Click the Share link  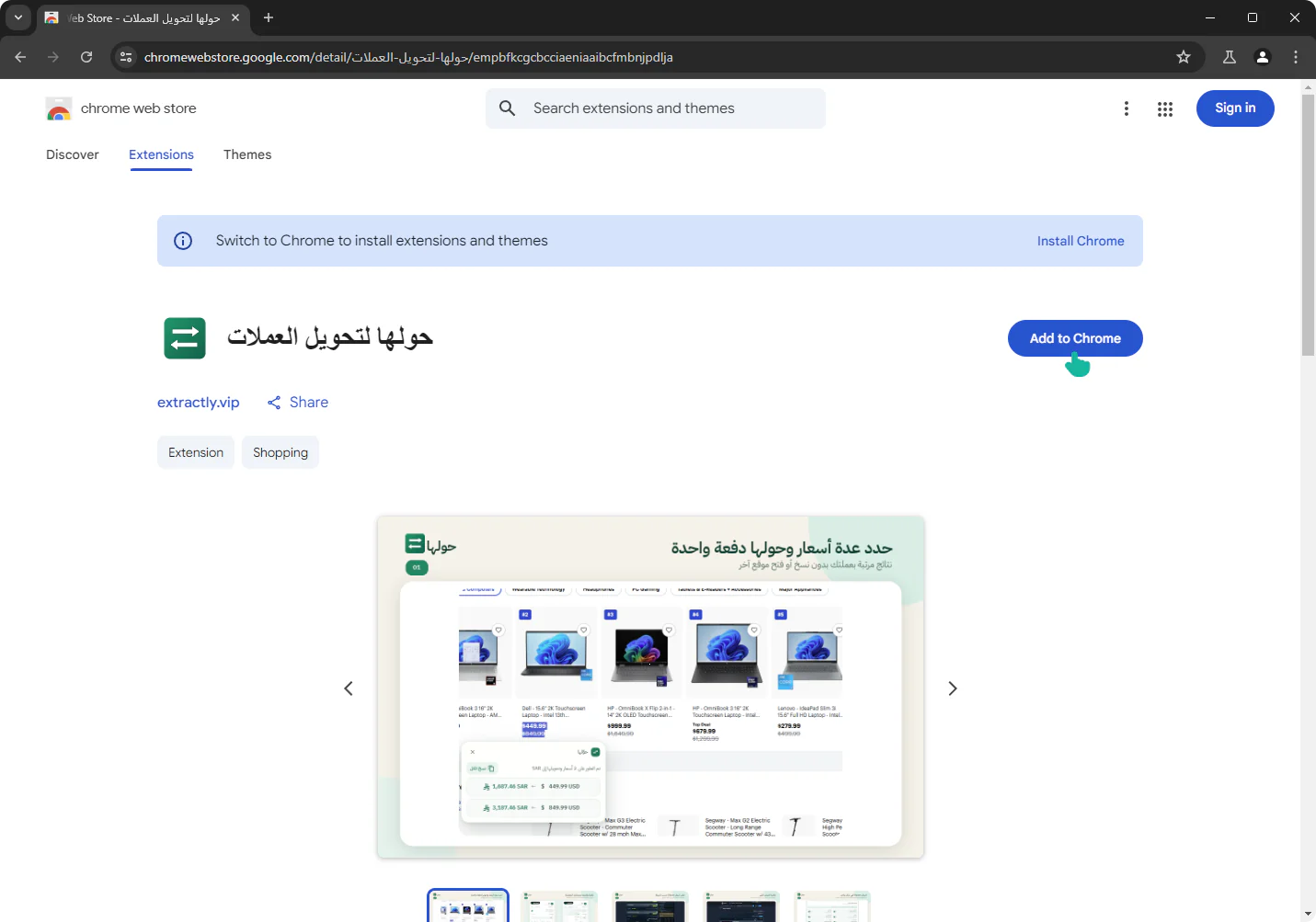[298, 403]
